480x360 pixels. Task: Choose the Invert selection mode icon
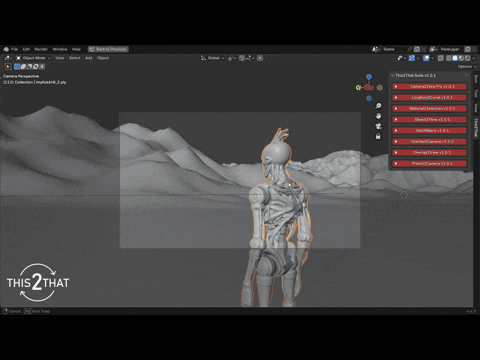click(x=36, y=67)
